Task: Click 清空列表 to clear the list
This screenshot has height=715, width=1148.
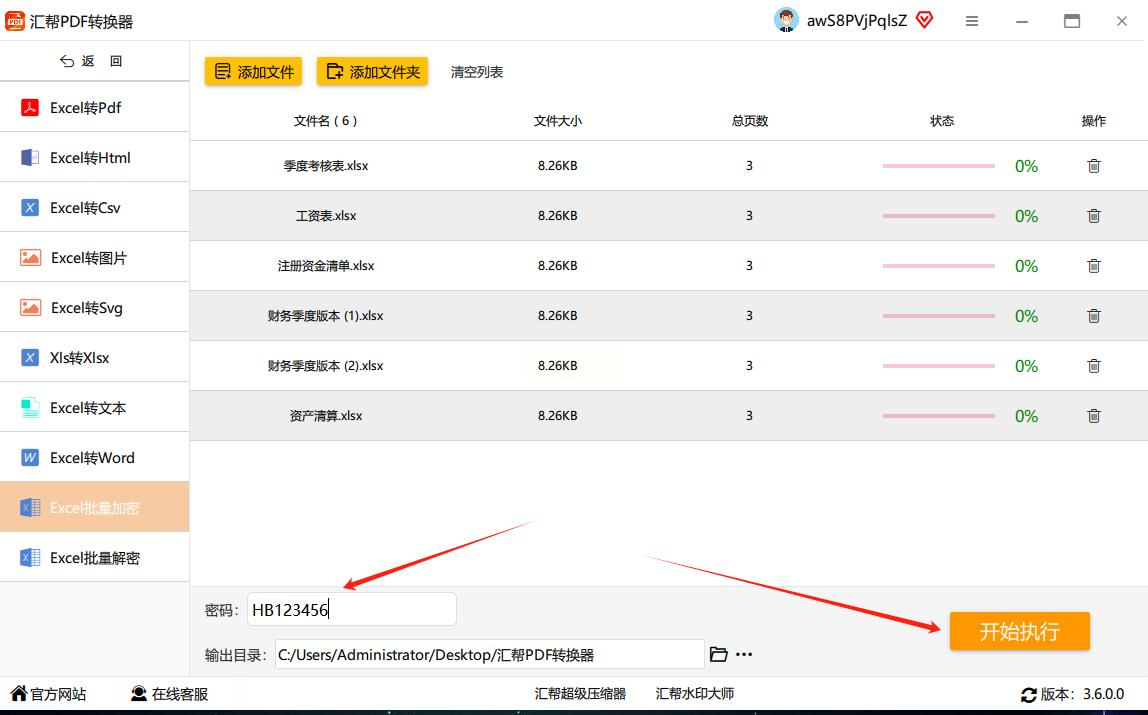Action: point(477,72)
